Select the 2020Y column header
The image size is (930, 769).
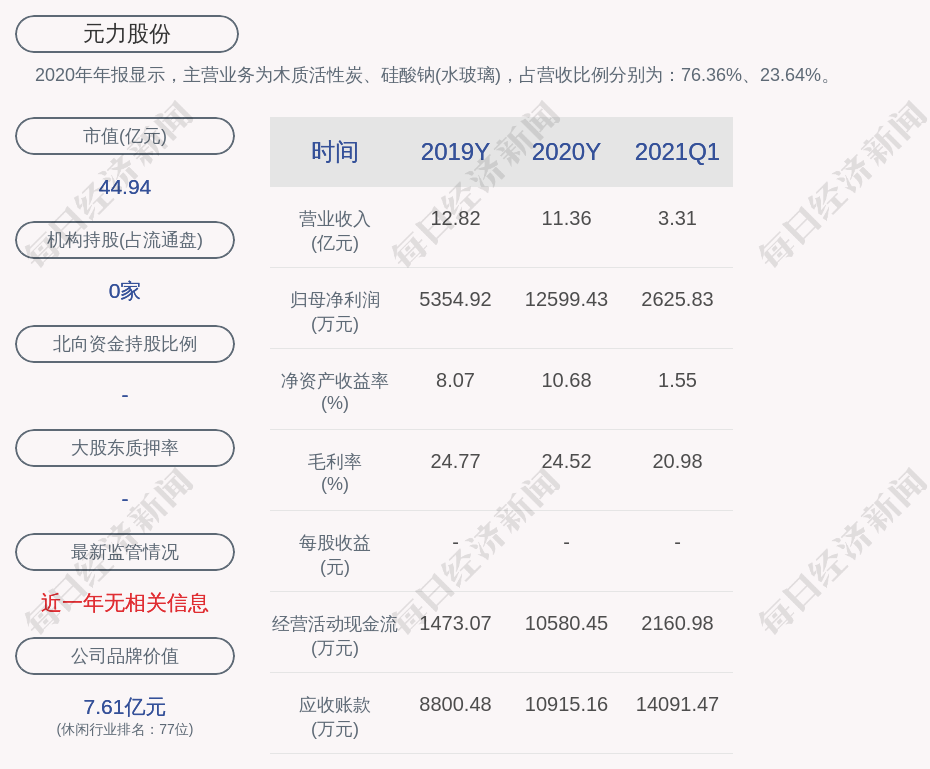tap(566, 152)
